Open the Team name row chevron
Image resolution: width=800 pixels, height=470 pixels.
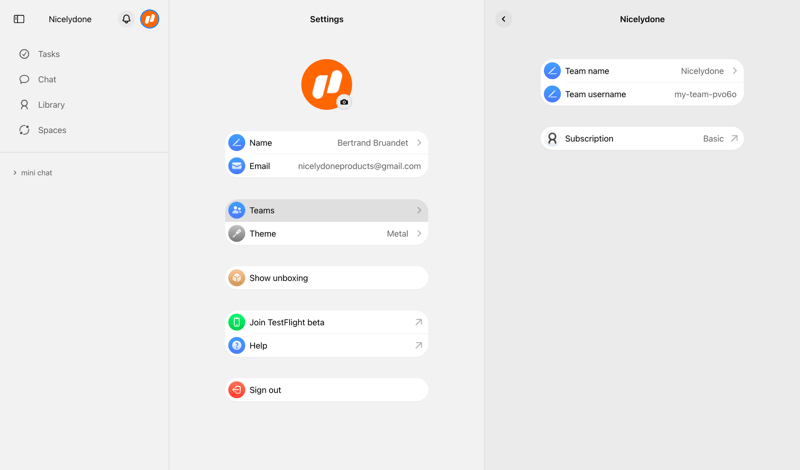click(735, 71)
